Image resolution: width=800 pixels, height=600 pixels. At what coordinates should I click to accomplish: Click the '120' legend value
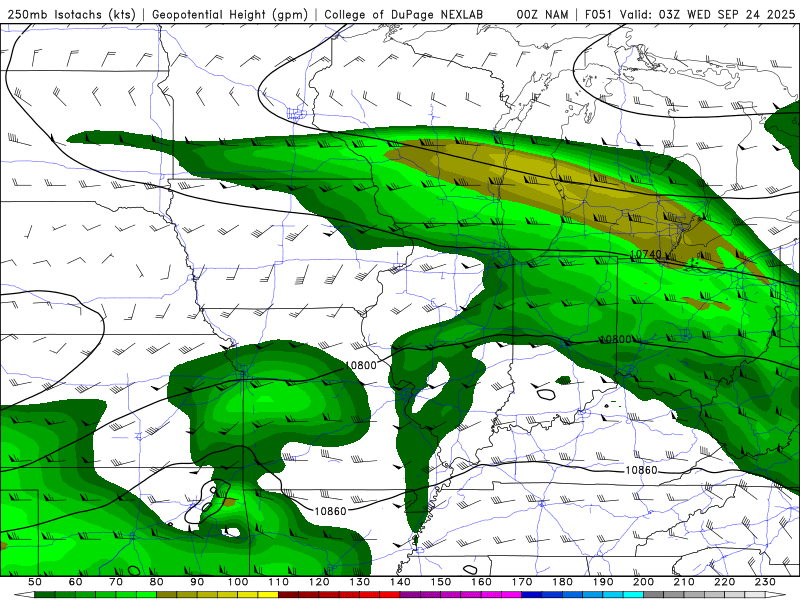[x=319, y=582]
